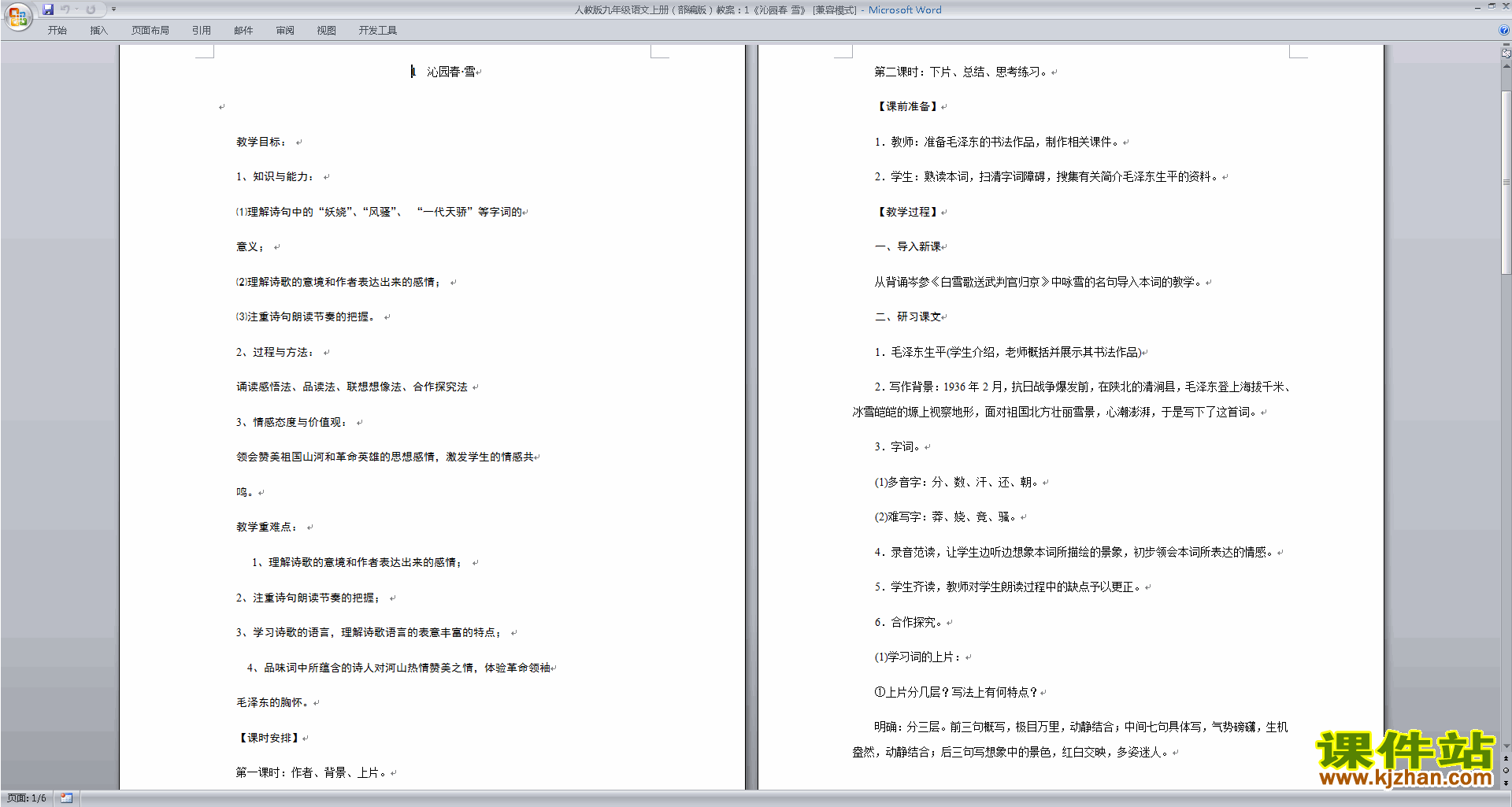Redo the last action
Viewport: 1512px width, 807px height.
click(91, 9)
